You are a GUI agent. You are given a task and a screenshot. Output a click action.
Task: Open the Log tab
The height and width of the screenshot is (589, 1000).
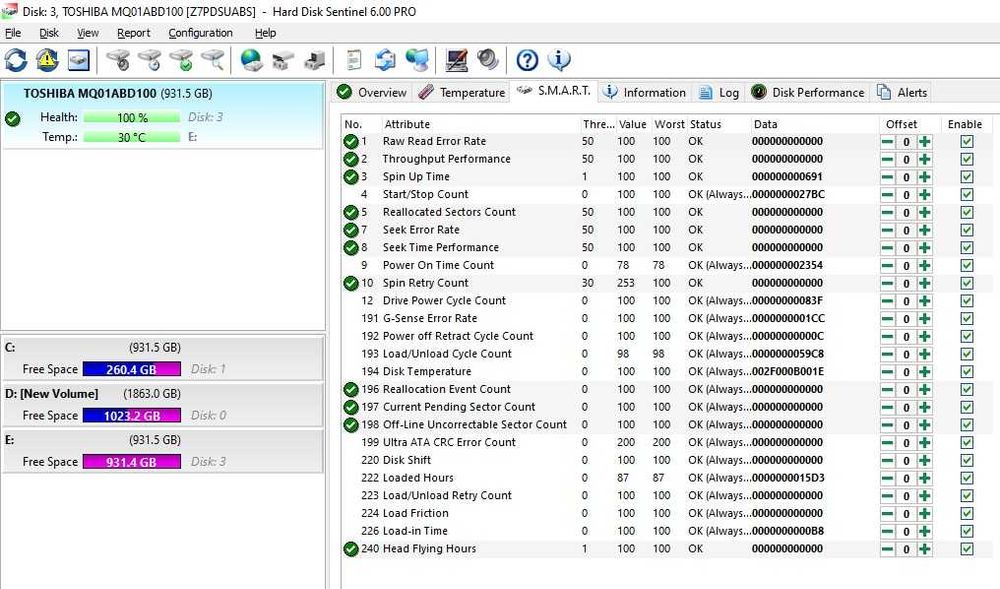click(x=719, y=92)
